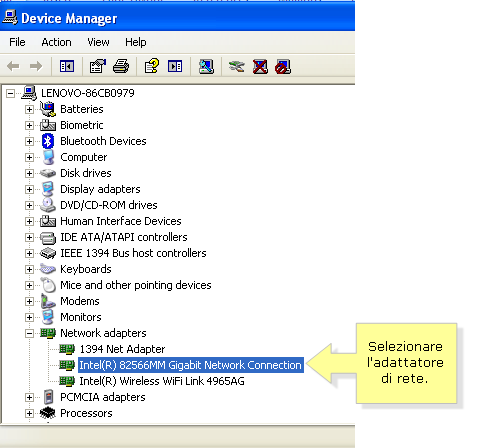This screenshot has width=490, height=448.
Task: Expand the Processors category
Action: coord(29,413)
